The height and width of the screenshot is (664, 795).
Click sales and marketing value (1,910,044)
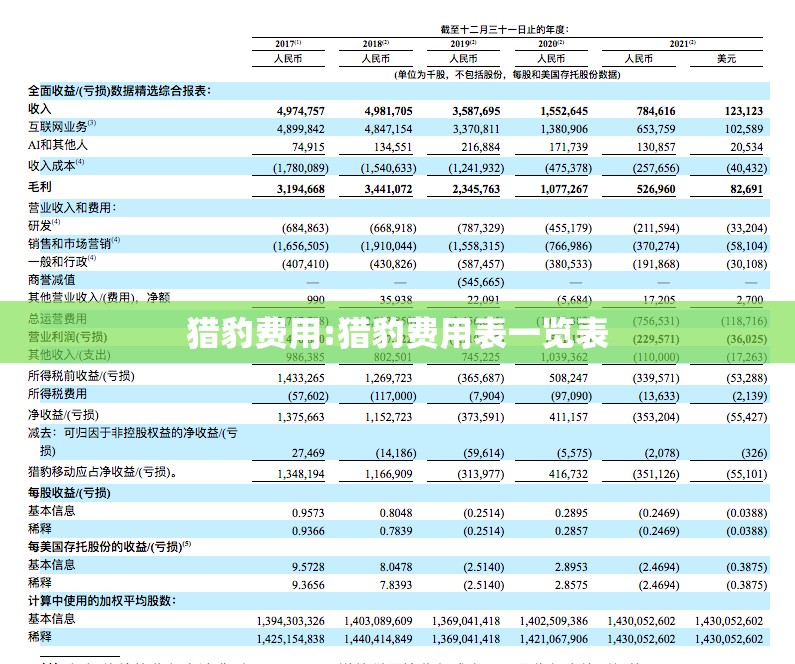[388, 246]
